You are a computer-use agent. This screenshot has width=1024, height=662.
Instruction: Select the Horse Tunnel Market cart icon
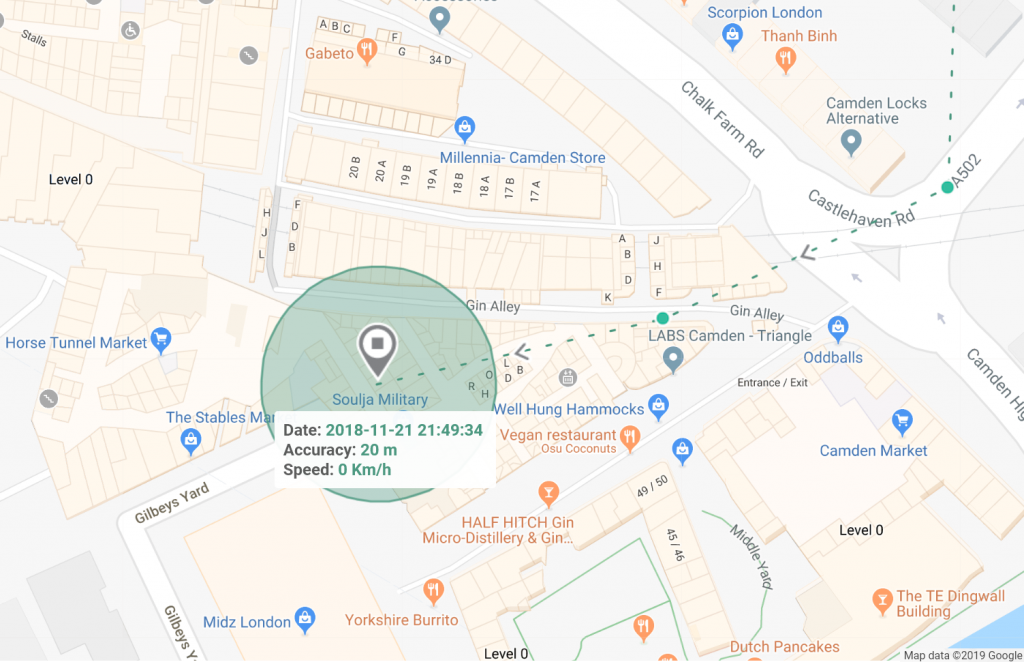tap(161, 339)
